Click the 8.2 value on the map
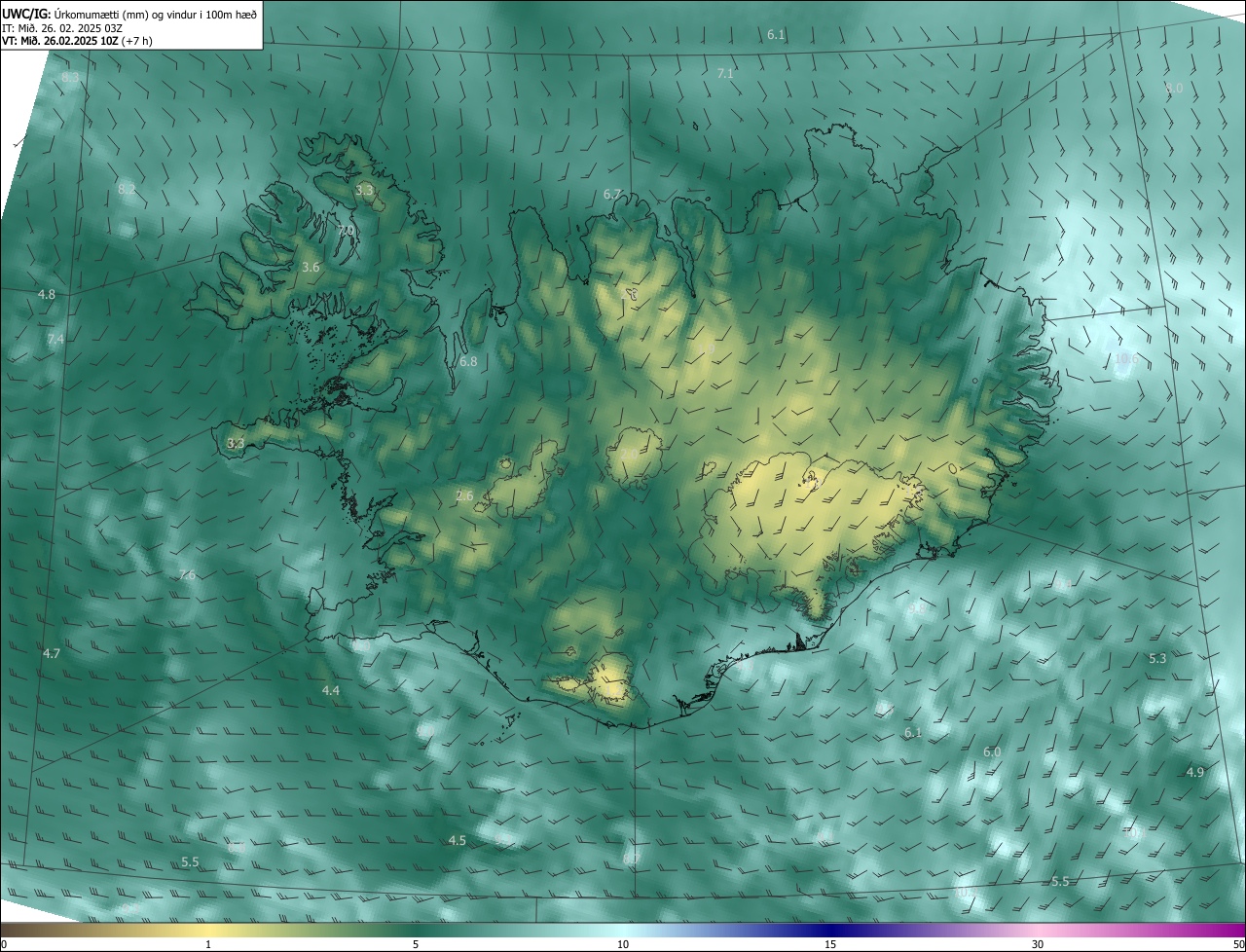The width and height of the screenshot is (1246, 952). tap(127, 189)
